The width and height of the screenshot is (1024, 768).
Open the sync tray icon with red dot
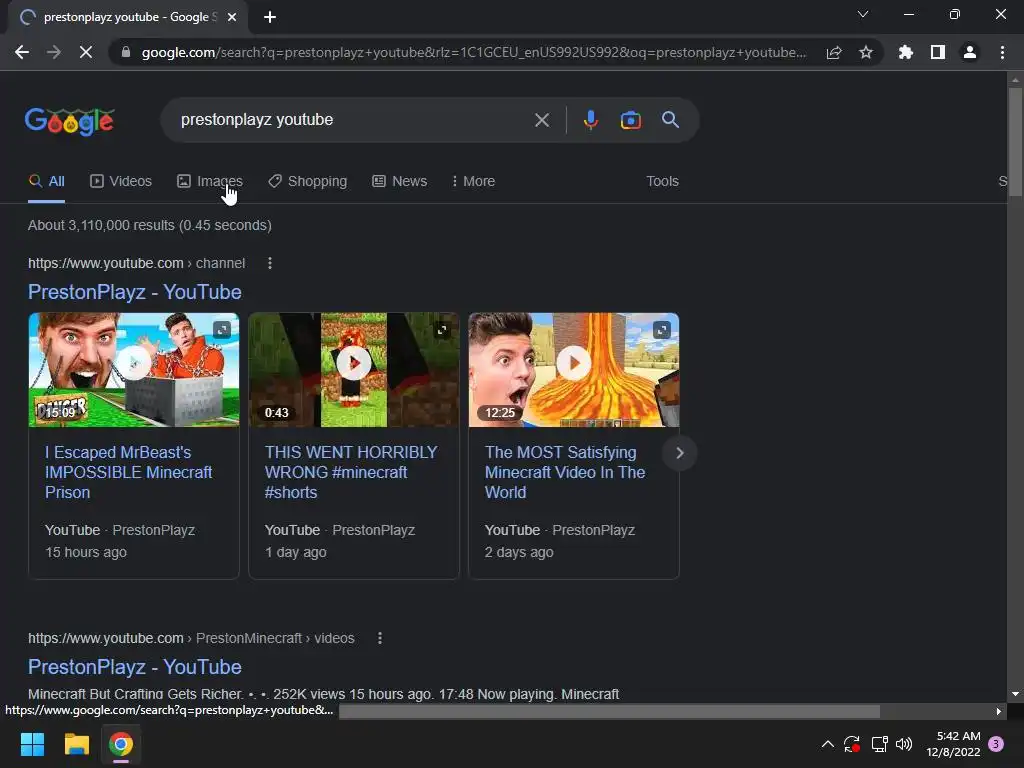[852, 744]
